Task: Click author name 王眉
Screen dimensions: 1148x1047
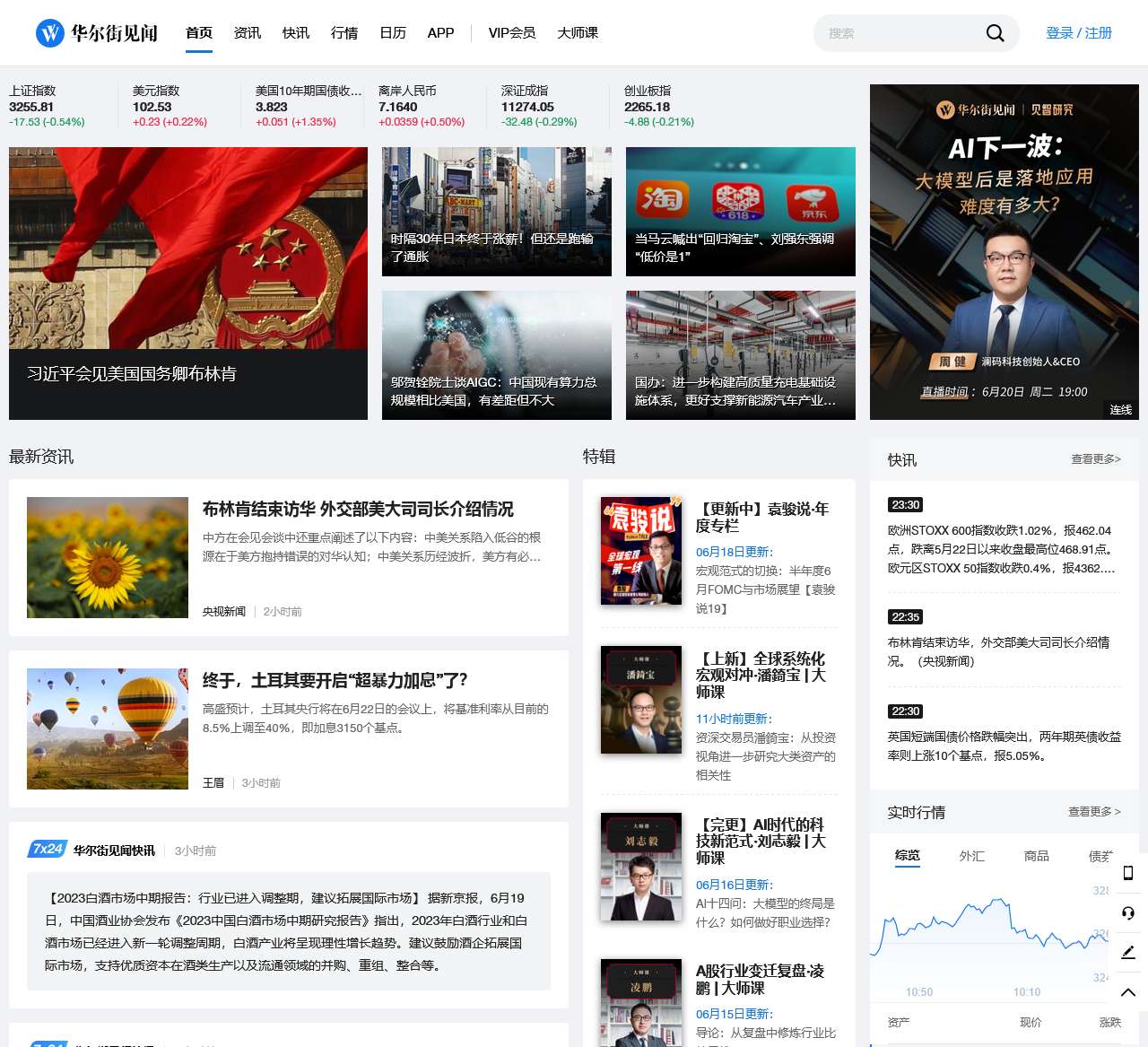Action: coord(213,782)
